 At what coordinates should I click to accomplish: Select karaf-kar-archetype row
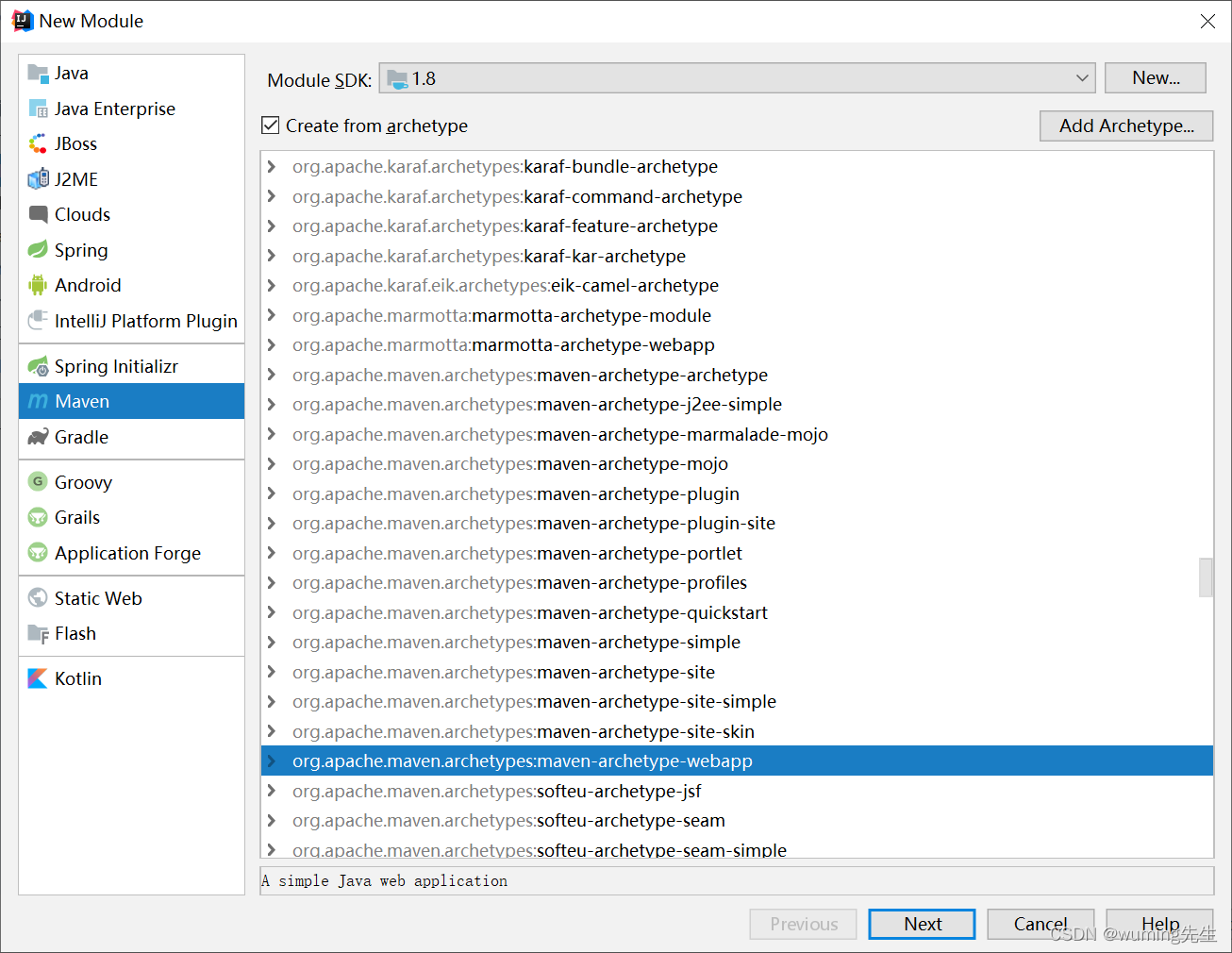click(737, 256)
